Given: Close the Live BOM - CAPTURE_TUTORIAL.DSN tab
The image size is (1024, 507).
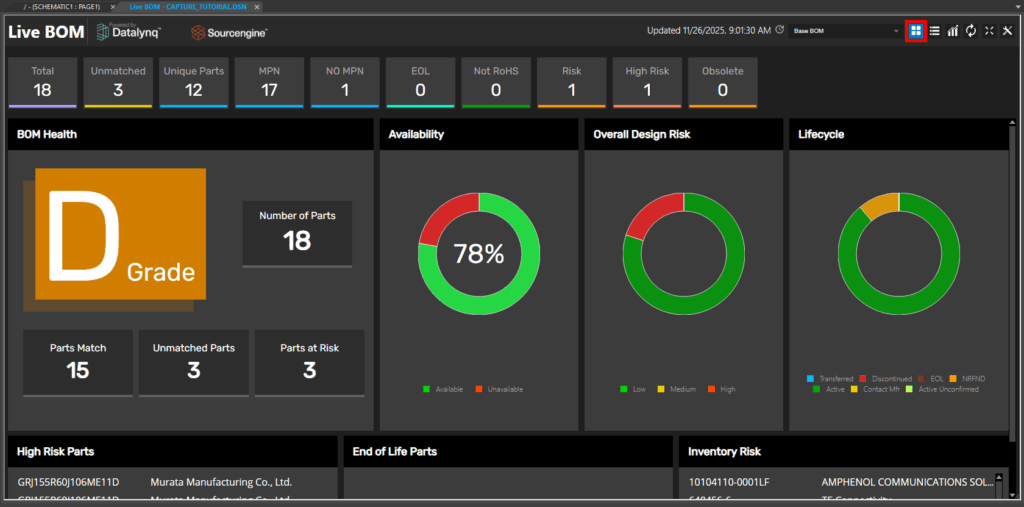Looking at the screenshot, I should coord(257,6).
